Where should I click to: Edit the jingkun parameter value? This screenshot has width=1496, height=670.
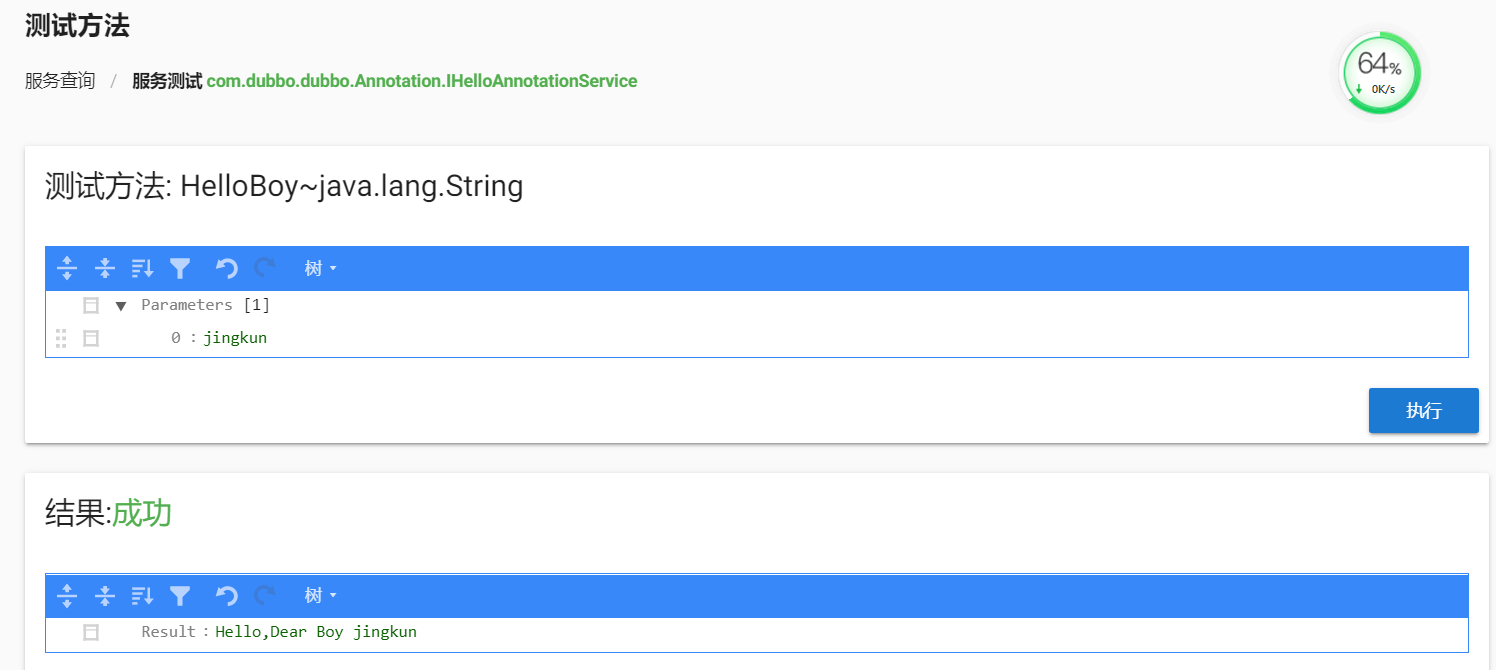pyautogui.click(x=235, y=338)
